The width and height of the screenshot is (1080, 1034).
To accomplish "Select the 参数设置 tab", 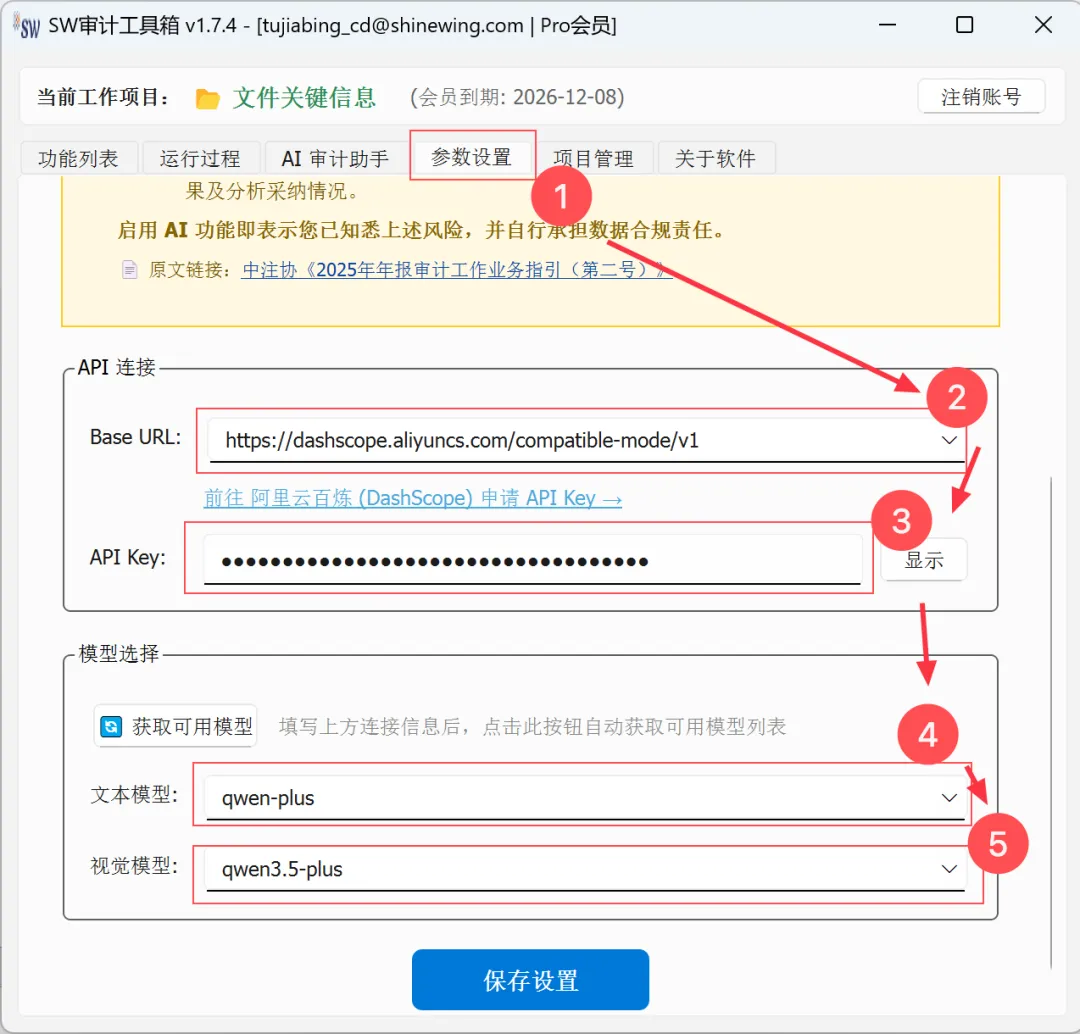I will coord(472,157).
